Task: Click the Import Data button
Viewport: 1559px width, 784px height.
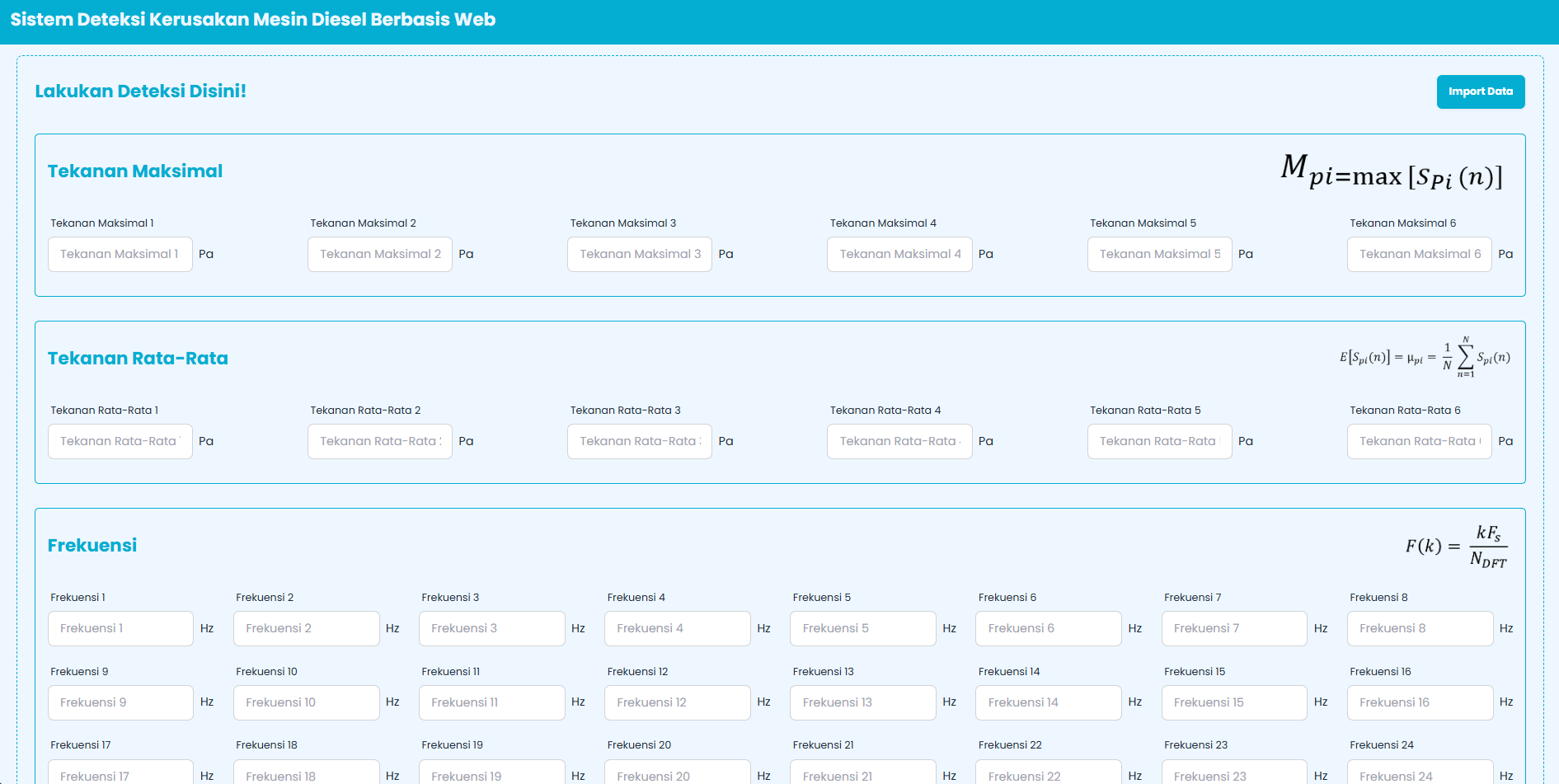Action: (x=1480, y=92)
